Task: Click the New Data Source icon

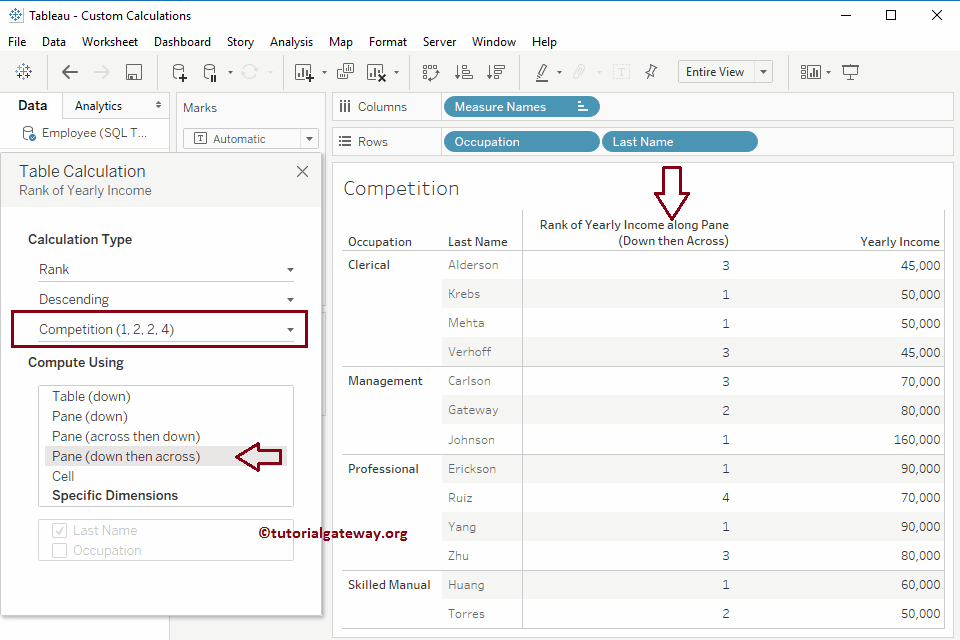Action: point(179,72)
